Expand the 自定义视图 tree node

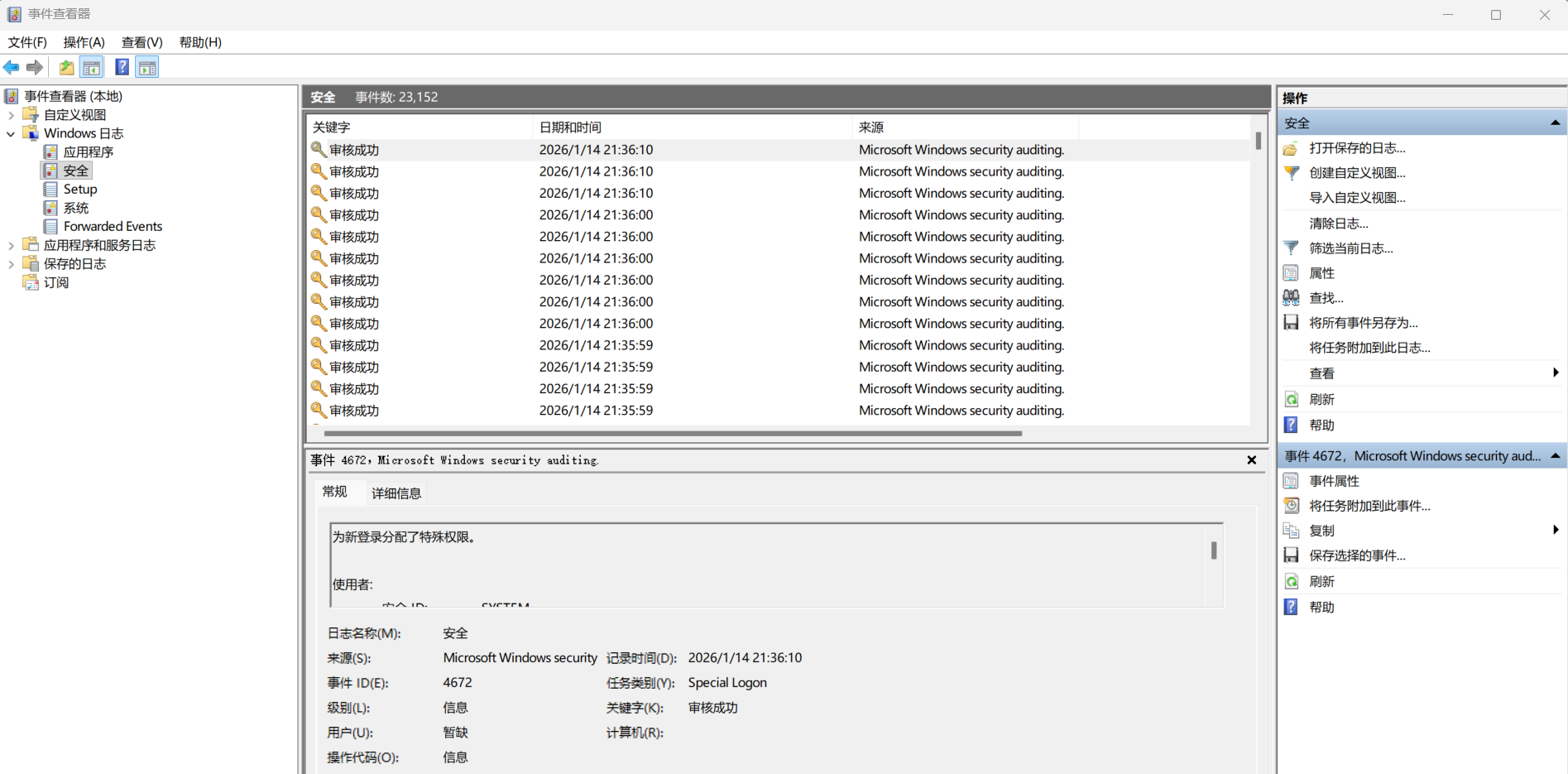click(x=11, y=115)
